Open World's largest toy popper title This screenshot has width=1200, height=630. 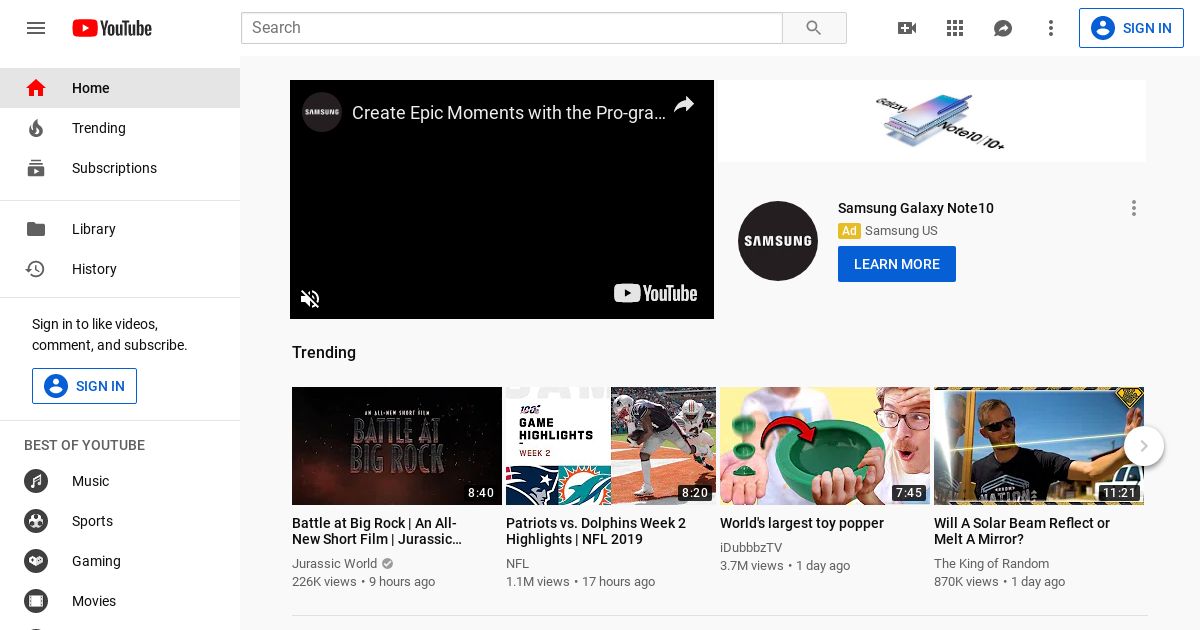point(802,523)
